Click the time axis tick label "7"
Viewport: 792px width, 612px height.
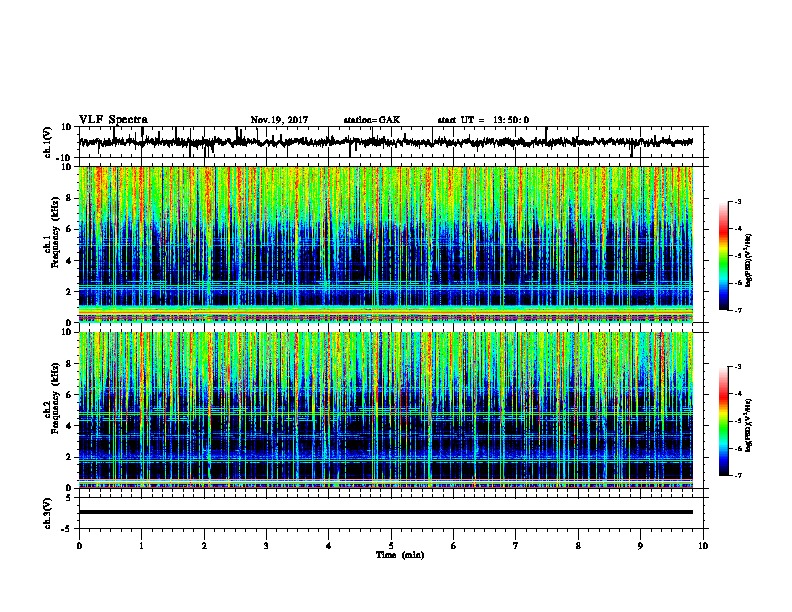516,546
